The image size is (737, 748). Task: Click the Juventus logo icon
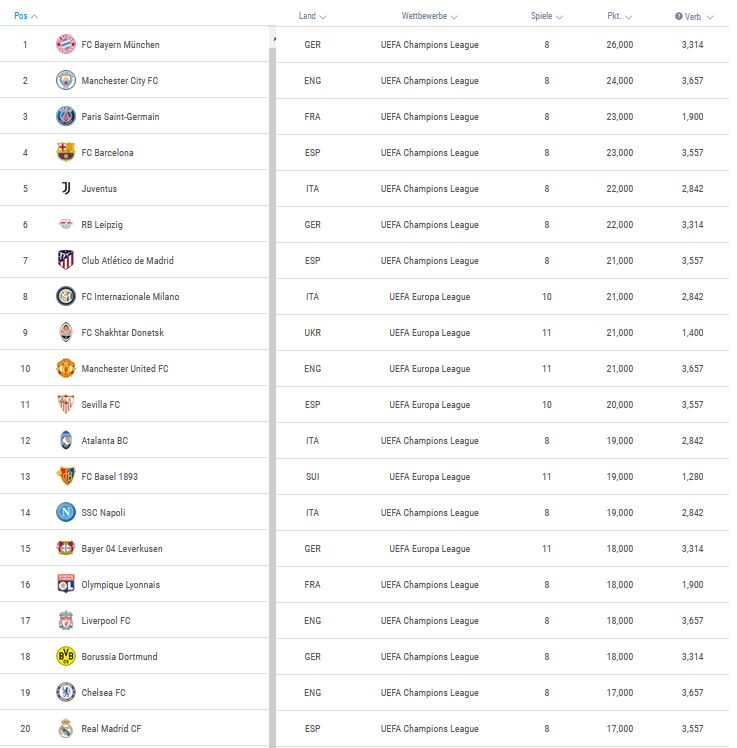click(66, 188)
